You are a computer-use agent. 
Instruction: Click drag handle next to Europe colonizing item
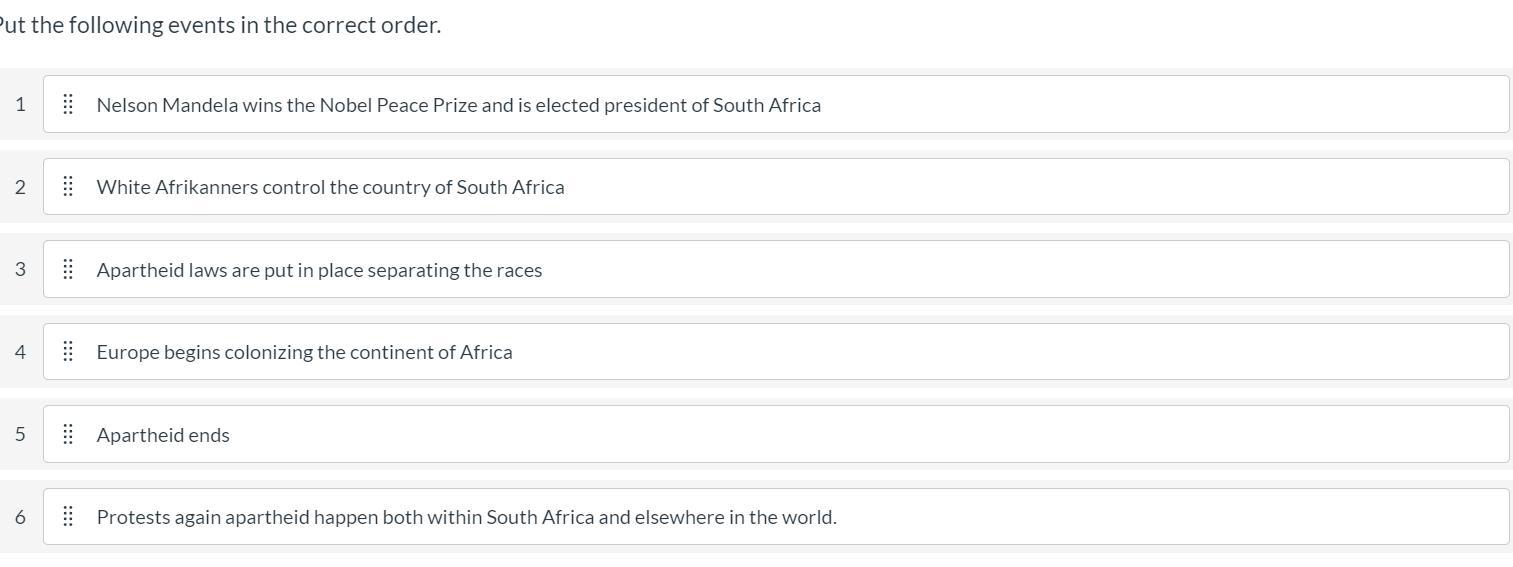68,352
